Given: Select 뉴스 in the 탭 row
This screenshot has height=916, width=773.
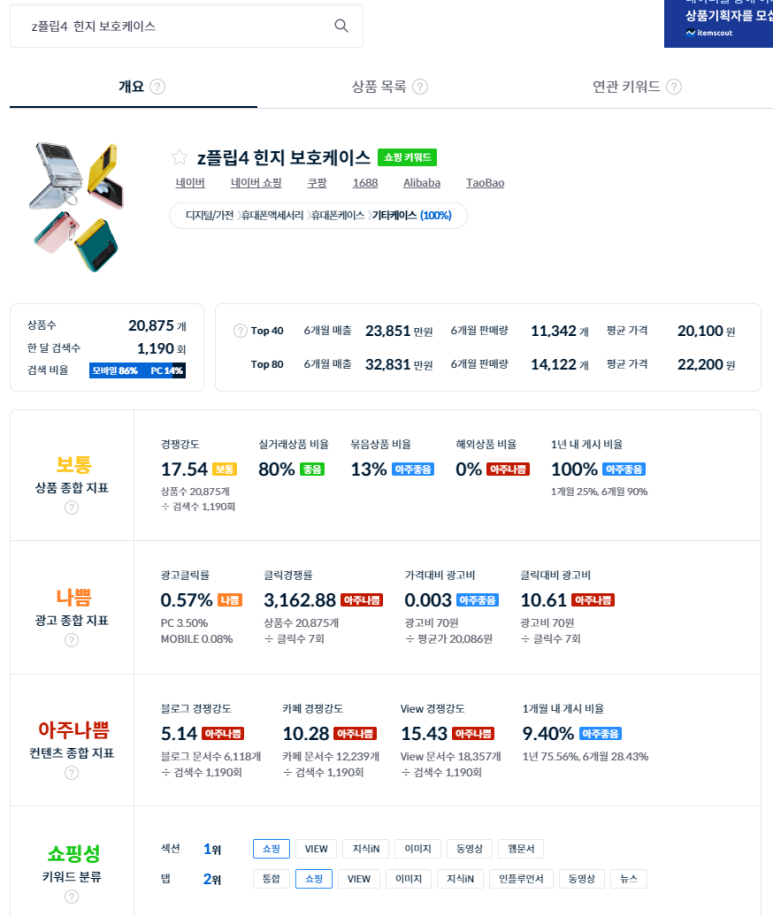Looking at the screenshot, I should [629, 879].
